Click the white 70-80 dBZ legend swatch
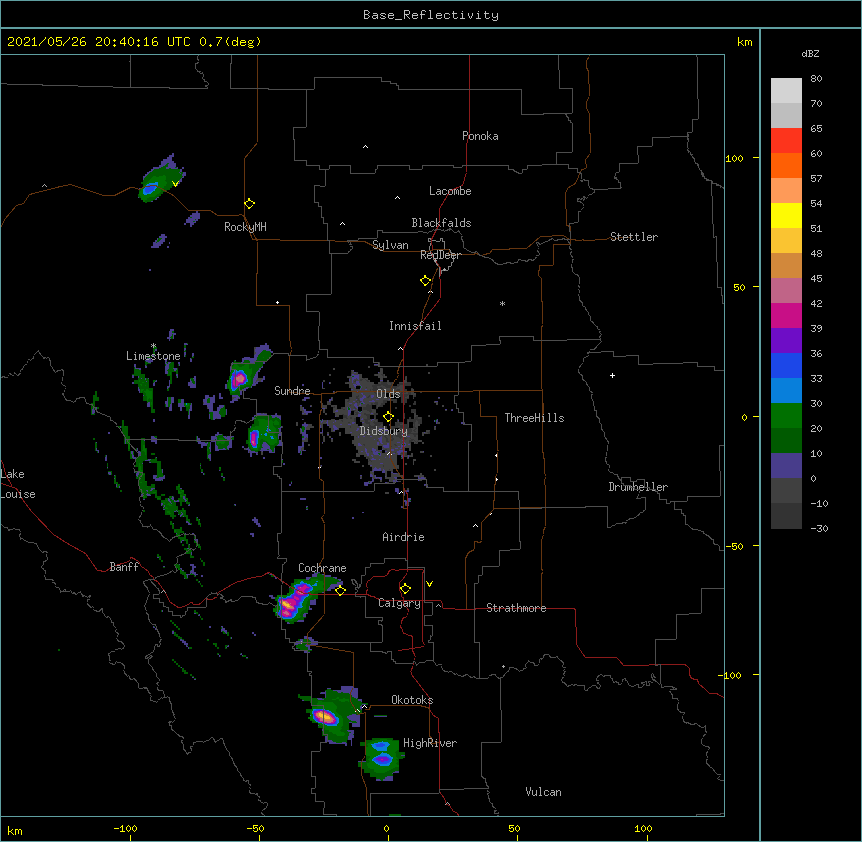Screen dimensions: 862x842 pyautogui.click(x=786, y=91)
